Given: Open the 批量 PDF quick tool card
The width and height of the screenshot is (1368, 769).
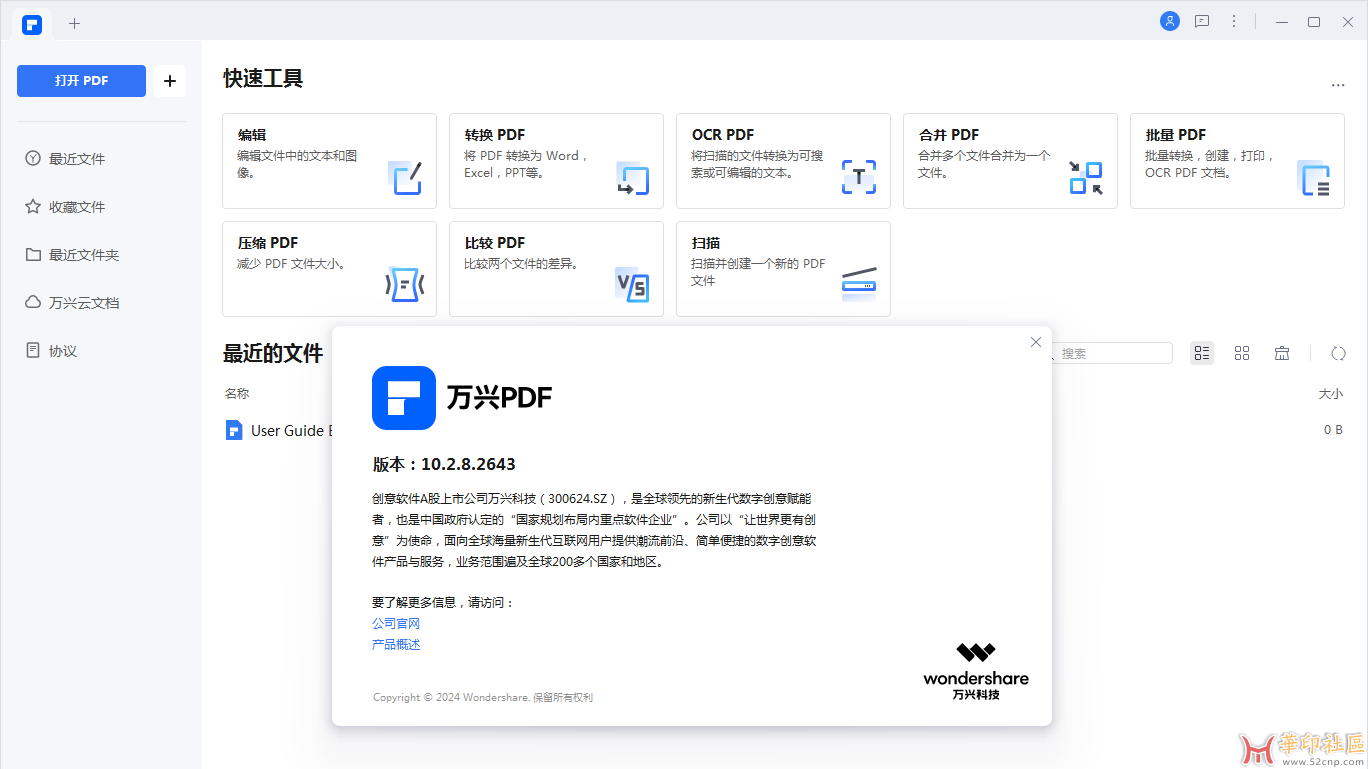Looking at the screenshot, I should pyautogui.click(x=1237, y=161).
